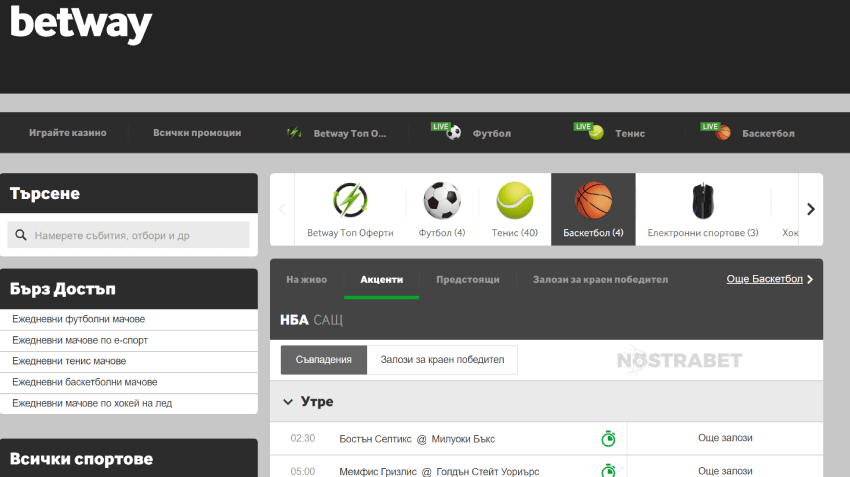This screenshot has width=850, height=477.
Task: Click the search magnifier icon
Action: (x=21, y=235)
